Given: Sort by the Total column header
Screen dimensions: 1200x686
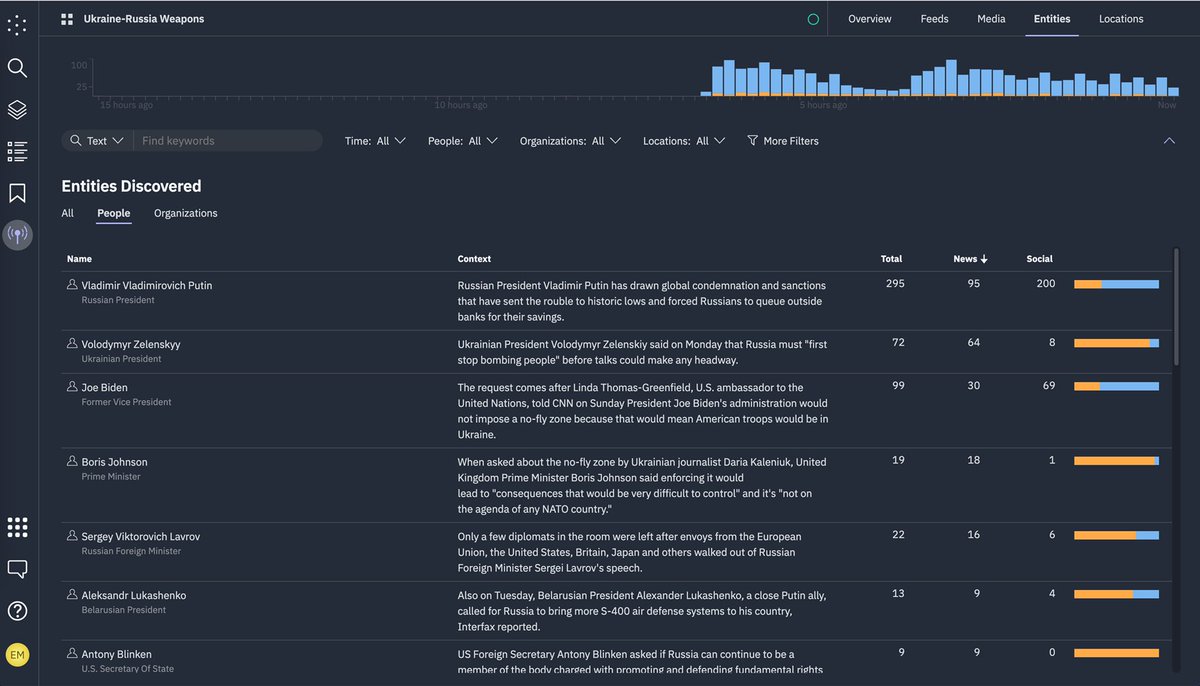Looking at the screenshot, I should click(891, 259).
